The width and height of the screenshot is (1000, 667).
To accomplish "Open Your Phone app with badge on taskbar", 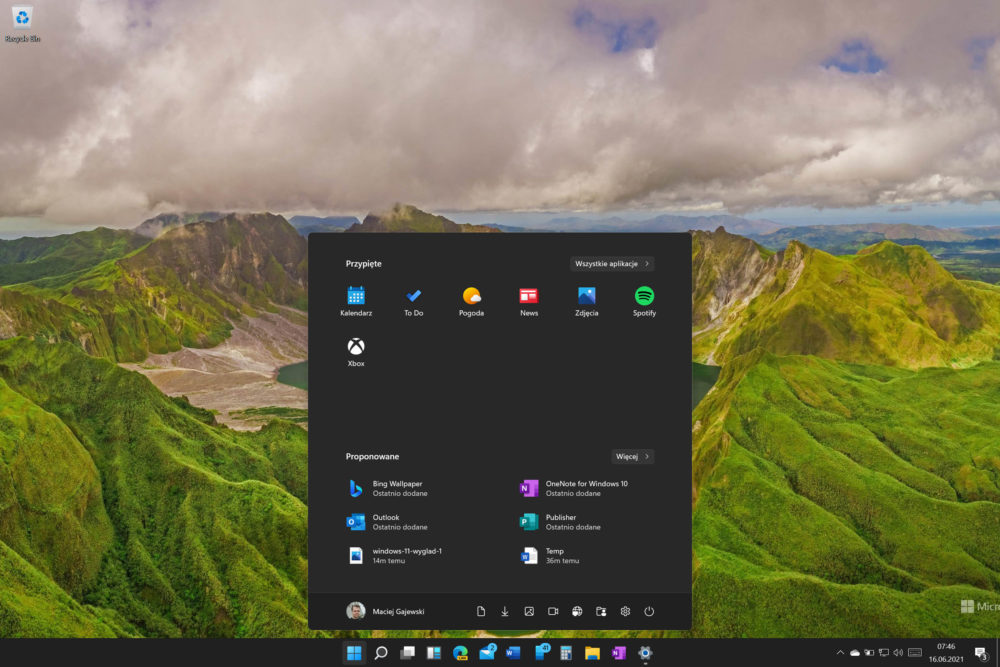I will pos(542,652).
